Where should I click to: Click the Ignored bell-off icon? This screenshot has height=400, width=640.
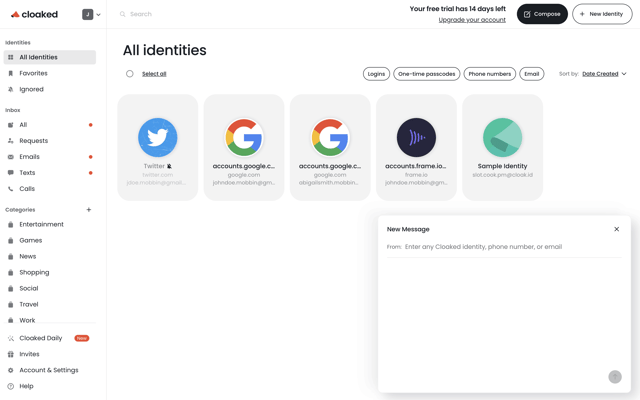pos(11,89)
